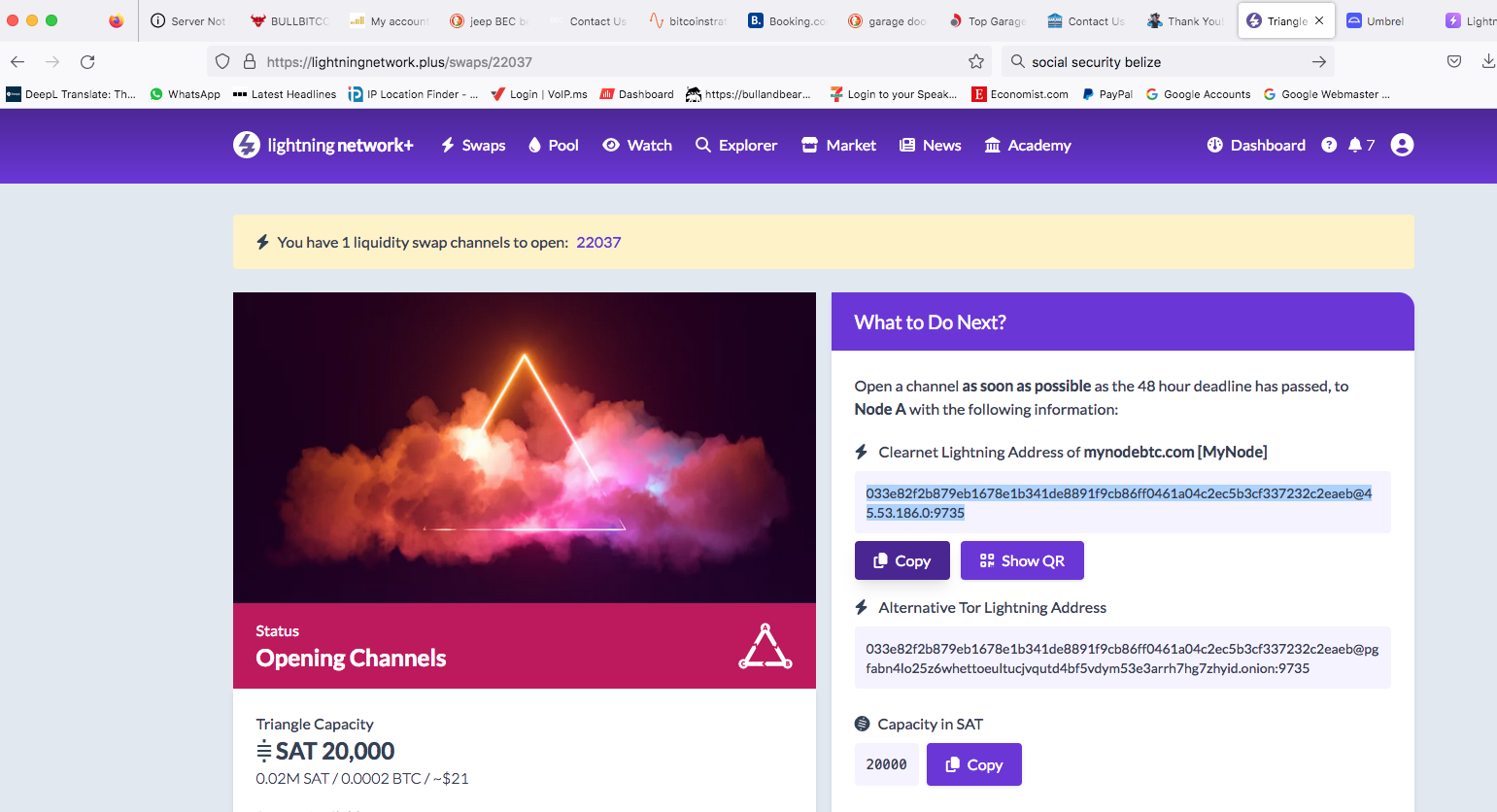The height and width of the screenshot is (812, 1497).
Task: Select the Academy navigation item
Action: [x=1028, y=146]
